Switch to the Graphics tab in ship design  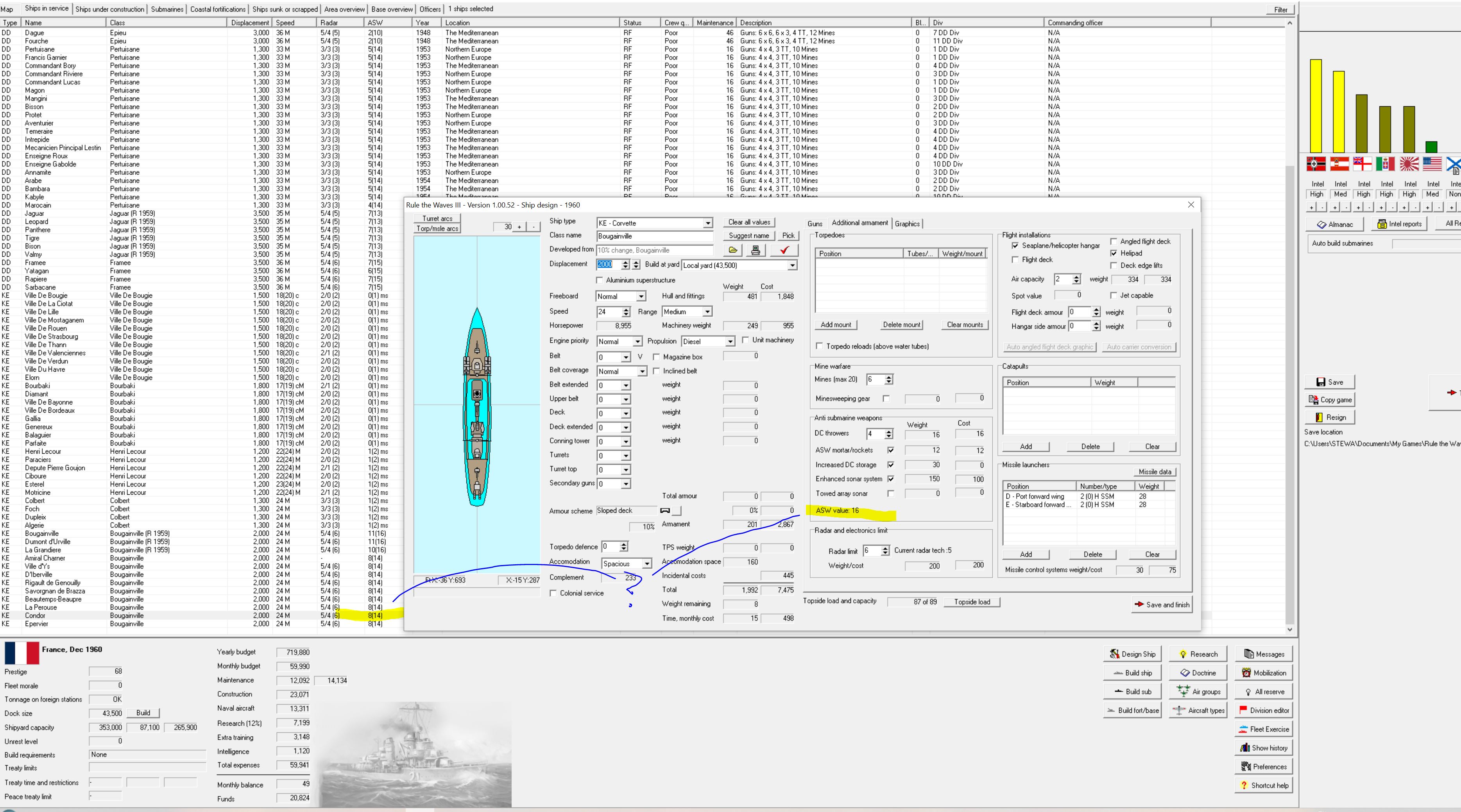point(907,224)
